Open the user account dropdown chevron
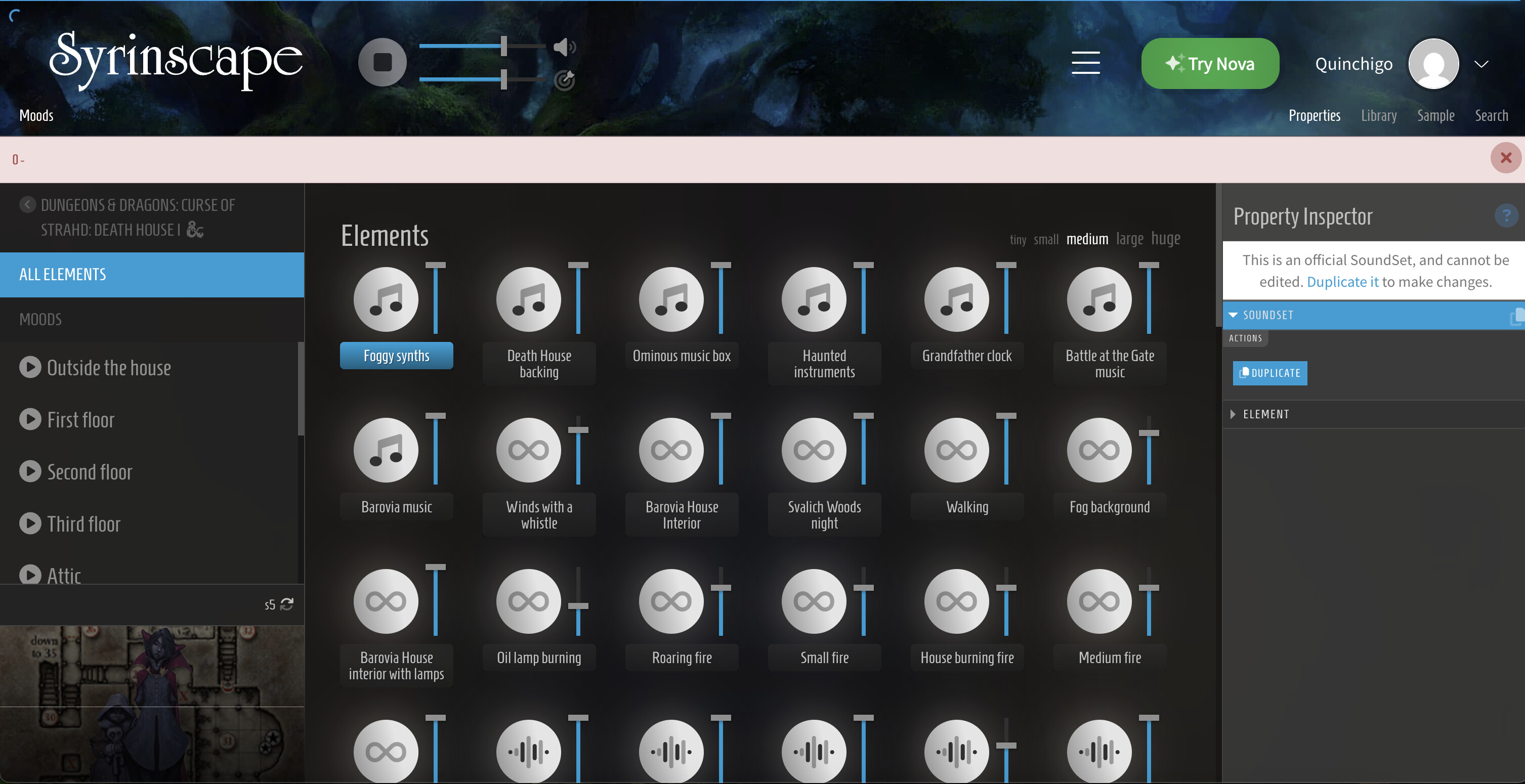Screen dimensions: 1525x784 pos(1481,64)
